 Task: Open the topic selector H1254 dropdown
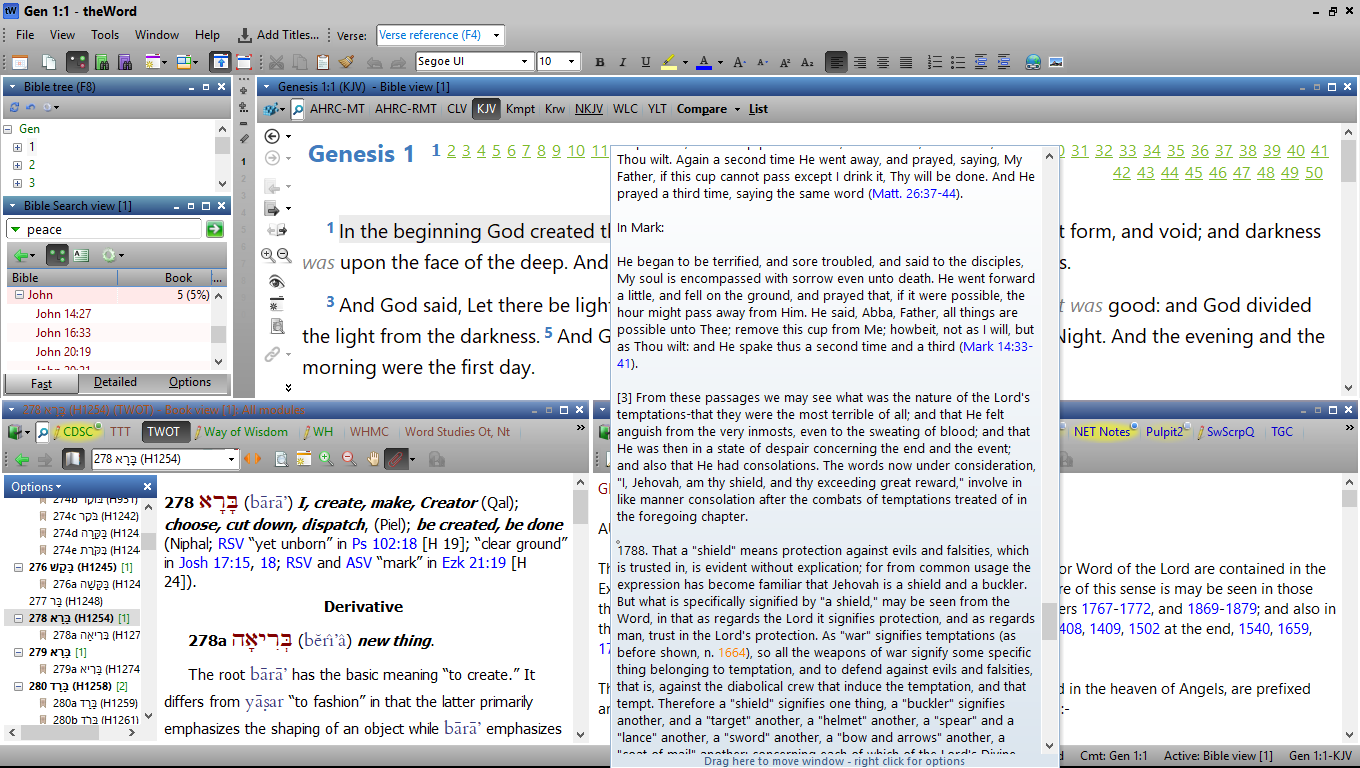point(231,459)
